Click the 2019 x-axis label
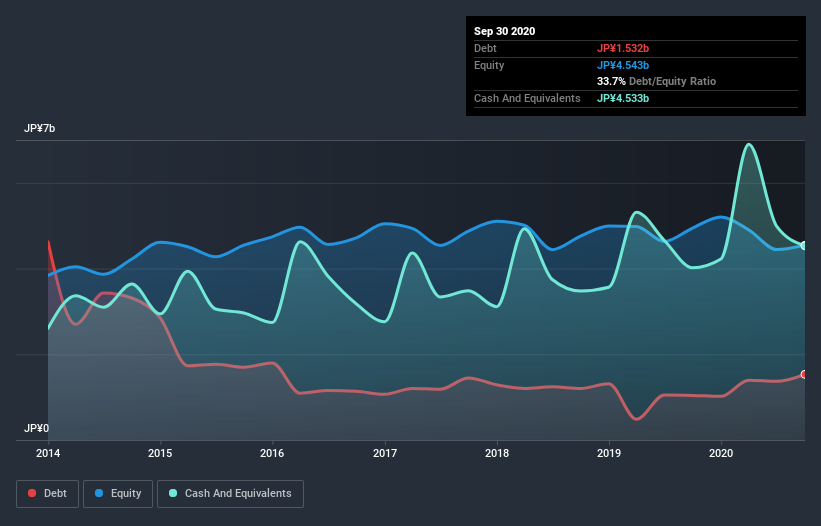Image resolution: width=821 pixels, height=526 pixels. (x=609, y=453)
